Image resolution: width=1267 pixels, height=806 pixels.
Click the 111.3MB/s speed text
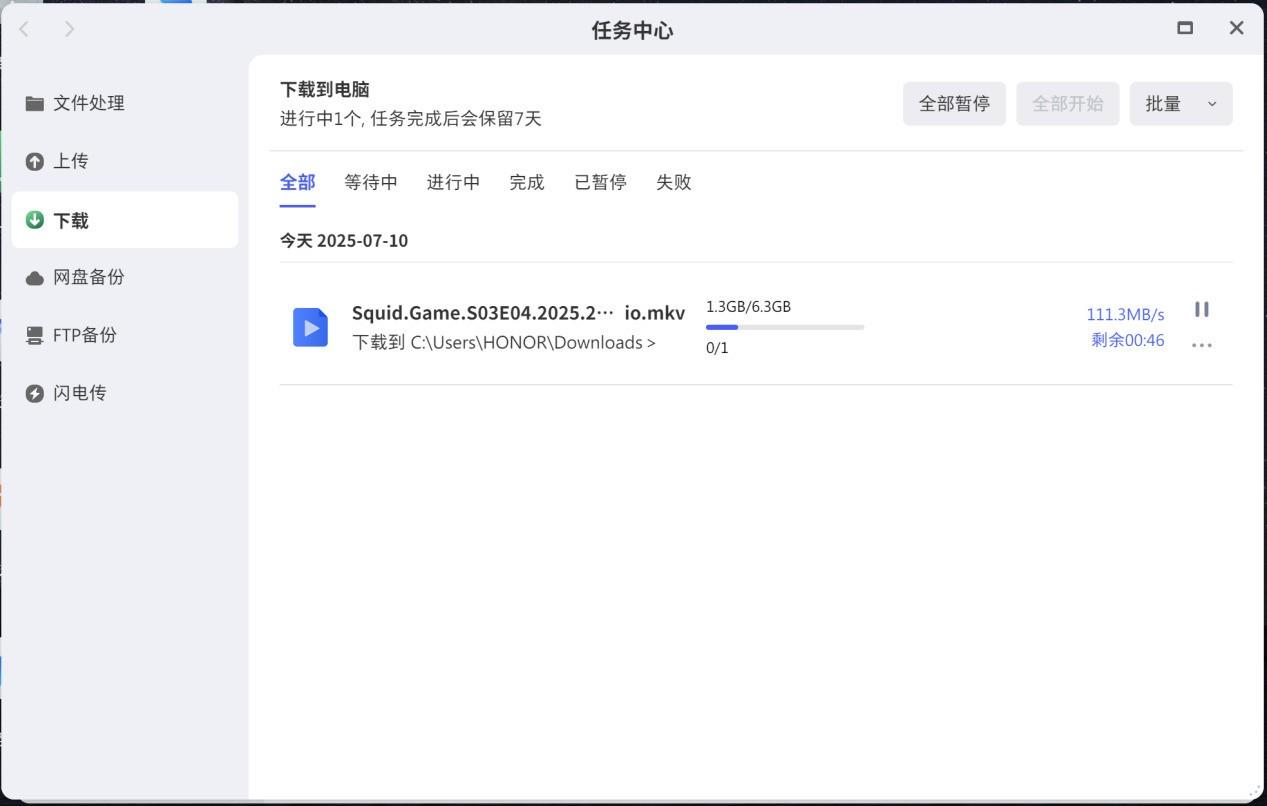coord(1125,315)
